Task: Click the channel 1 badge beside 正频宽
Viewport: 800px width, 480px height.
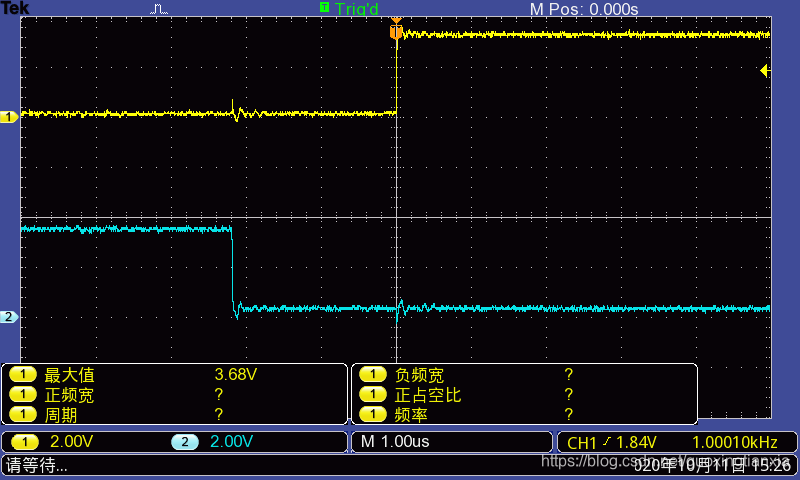Action: coord(23,394)
